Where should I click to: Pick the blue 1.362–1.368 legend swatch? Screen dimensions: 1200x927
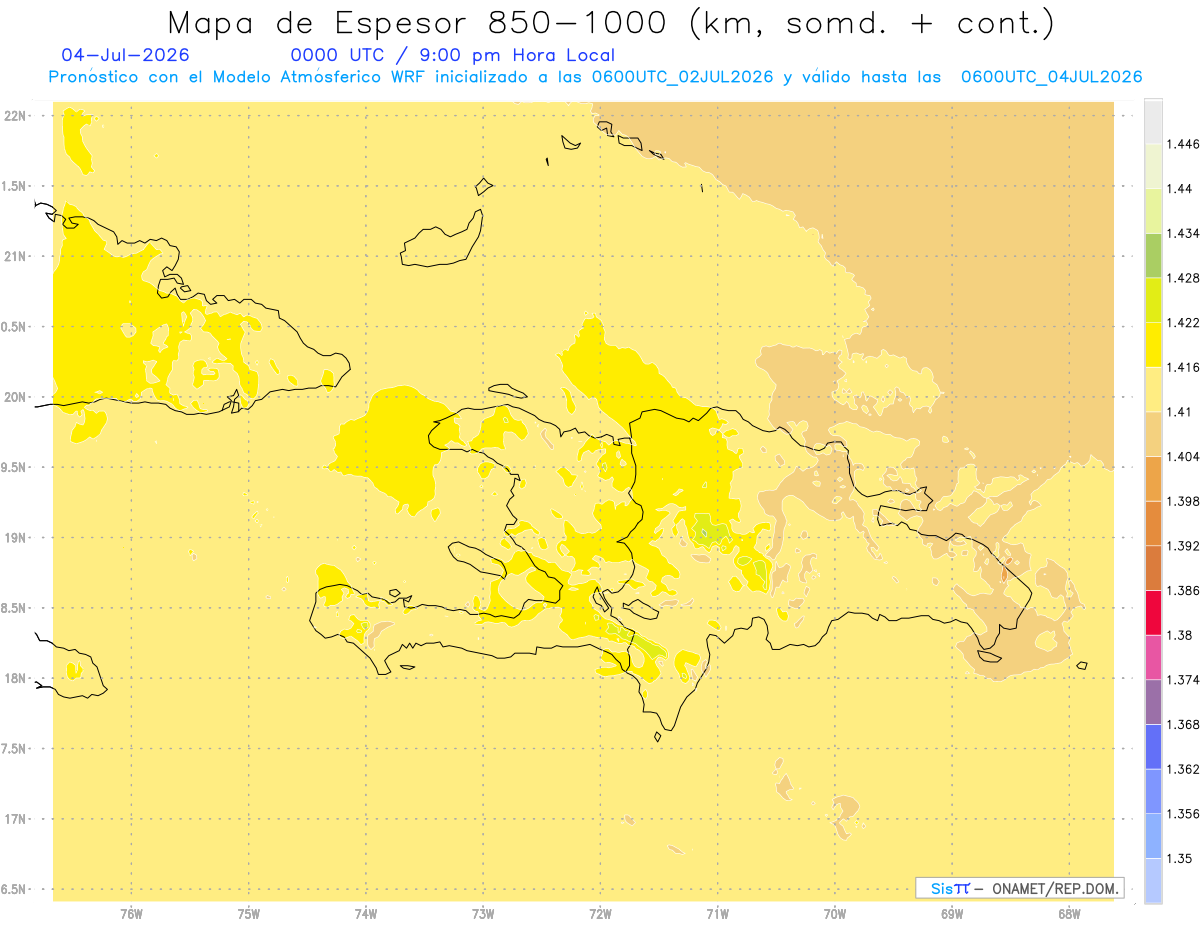1153,746
